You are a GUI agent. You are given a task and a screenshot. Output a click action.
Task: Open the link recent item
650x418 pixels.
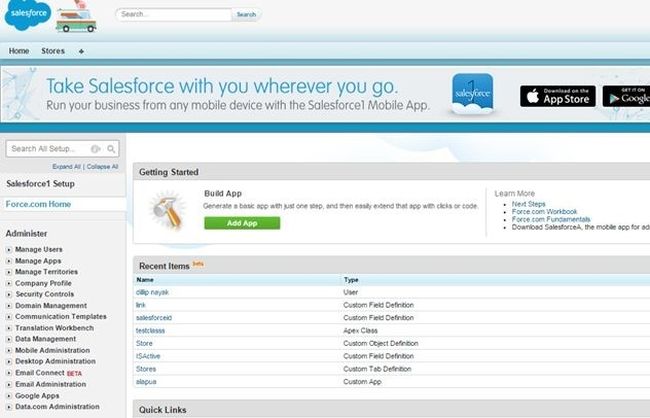coord(141,305)
